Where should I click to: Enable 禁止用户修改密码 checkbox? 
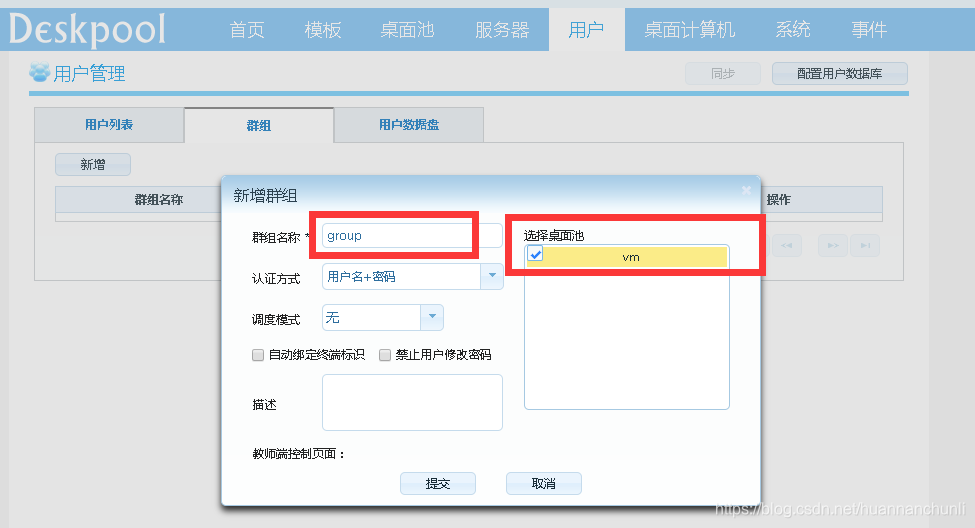click(x=385, y=355)
